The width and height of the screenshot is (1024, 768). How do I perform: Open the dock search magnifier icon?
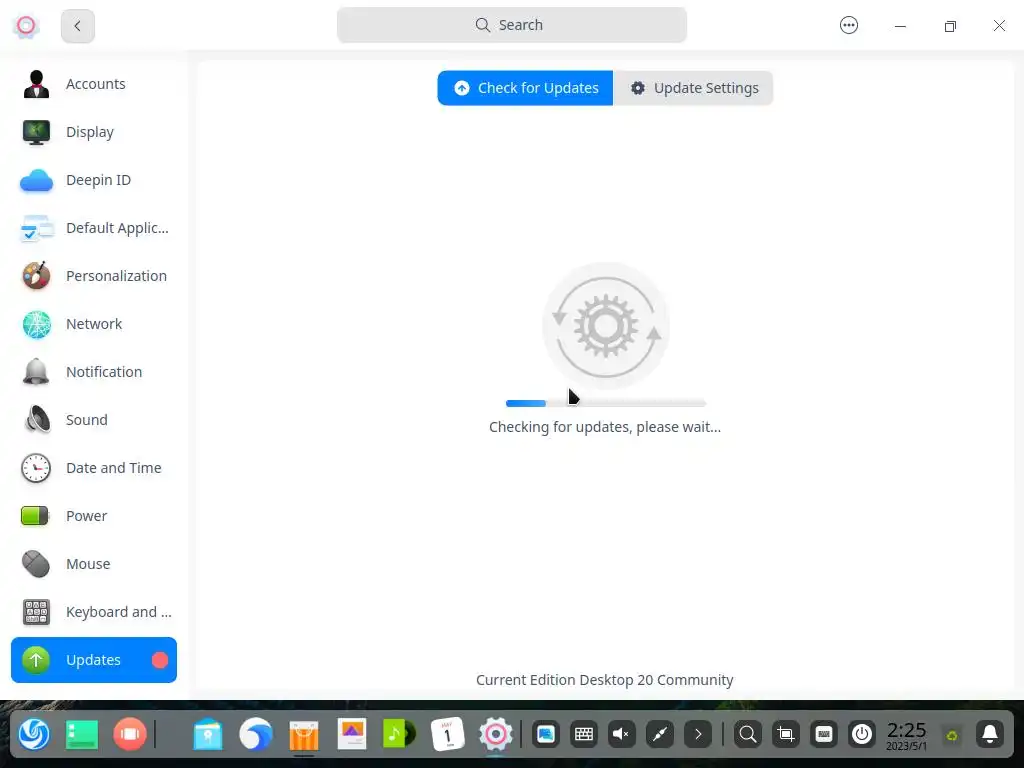[x=748, y=735]
